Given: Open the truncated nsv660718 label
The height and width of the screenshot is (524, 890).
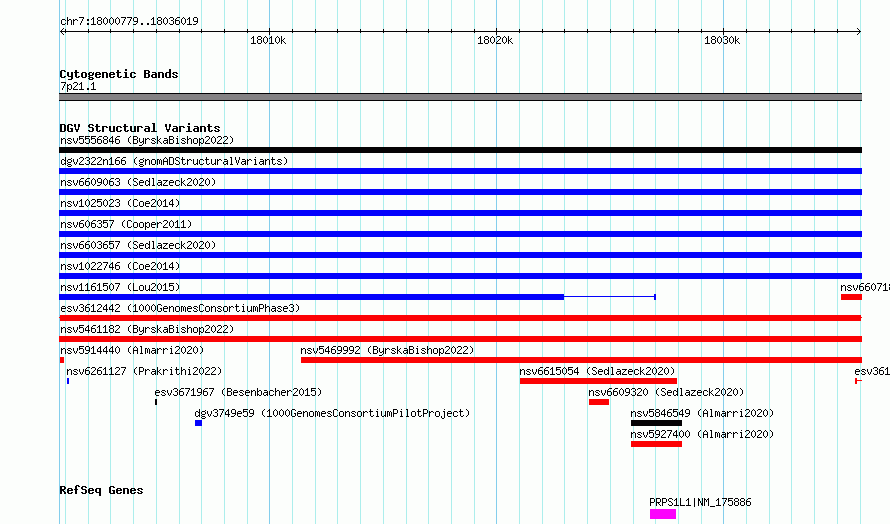Looking at the screenshot, I should (x=865, y=287).
